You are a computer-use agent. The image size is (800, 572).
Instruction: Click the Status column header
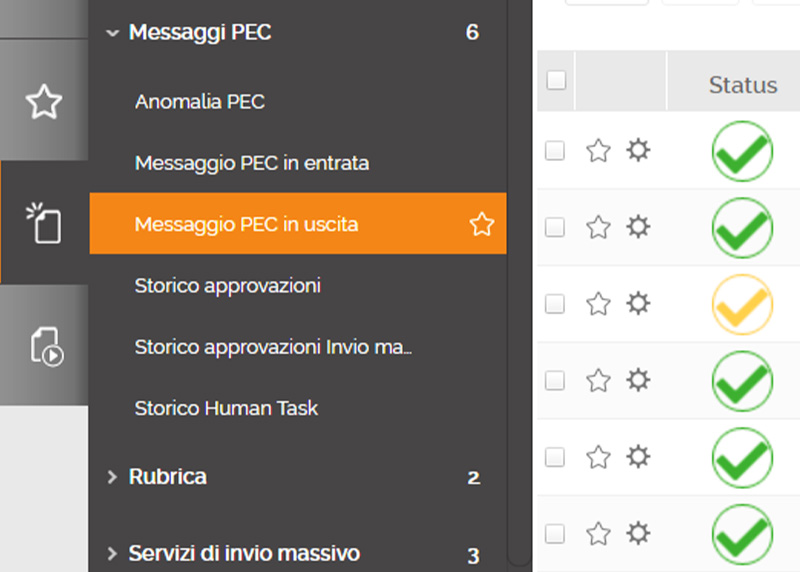[742, 85]
